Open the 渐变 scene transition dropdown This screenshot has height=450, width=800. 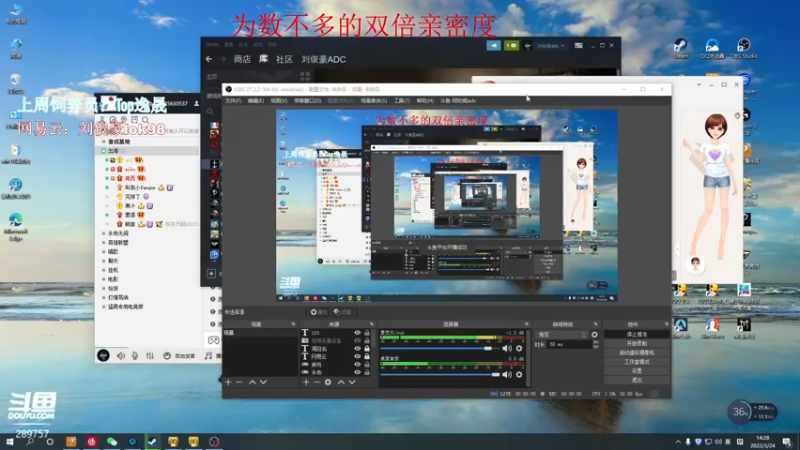pos(562,335)
